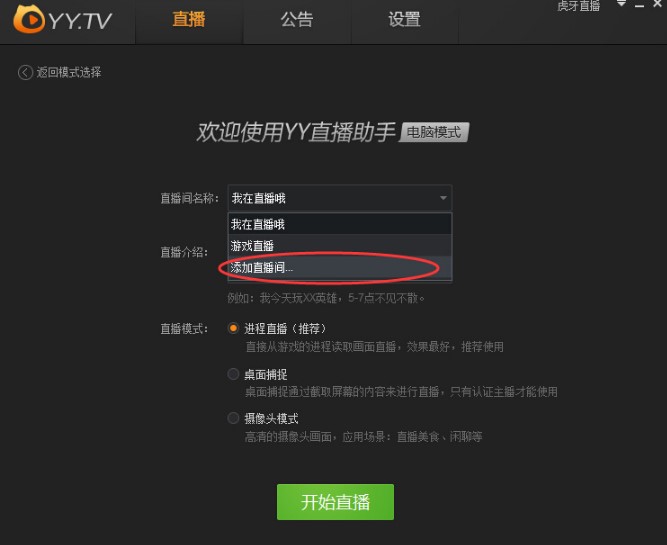The image size is (667, 545).
Task: Open the title bar dropdown menu icon
Action: click(621, 4)
